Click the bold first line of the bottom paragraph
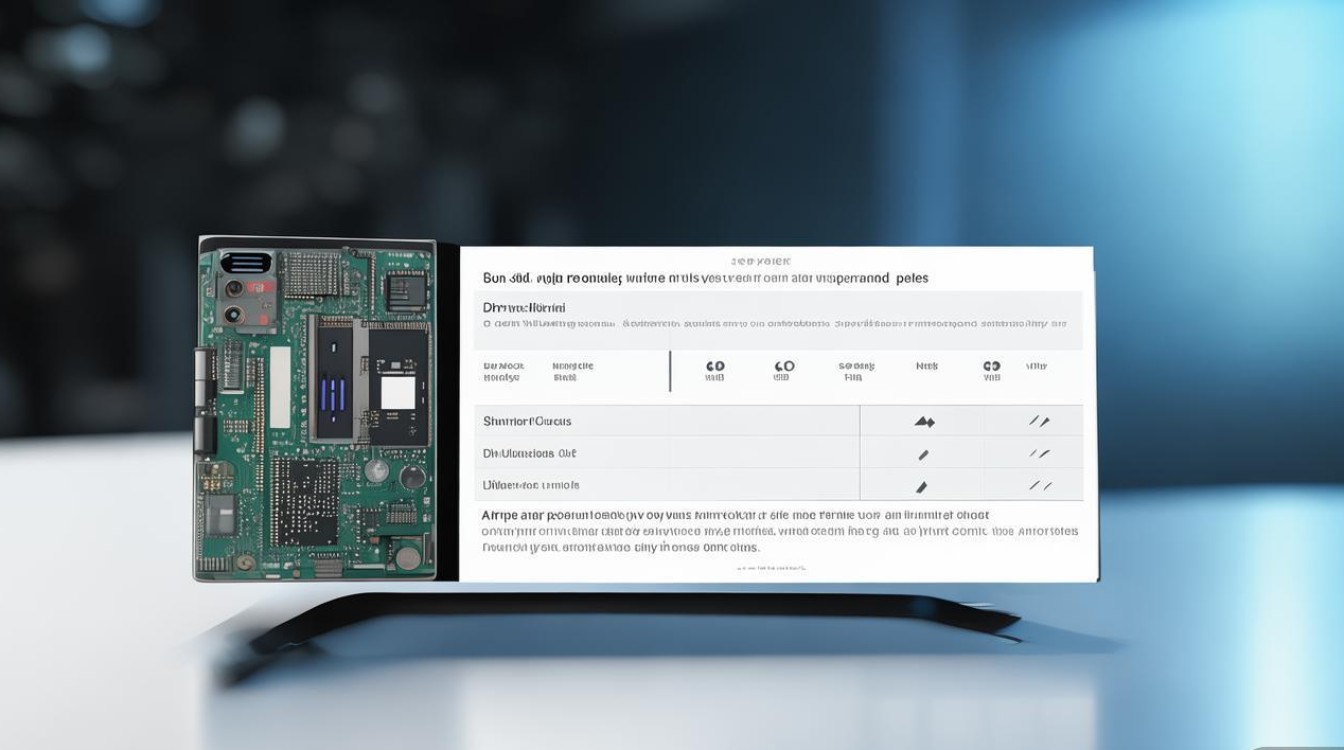The width and height of the screenshot is (1344, 750). (x=735, y=515)
